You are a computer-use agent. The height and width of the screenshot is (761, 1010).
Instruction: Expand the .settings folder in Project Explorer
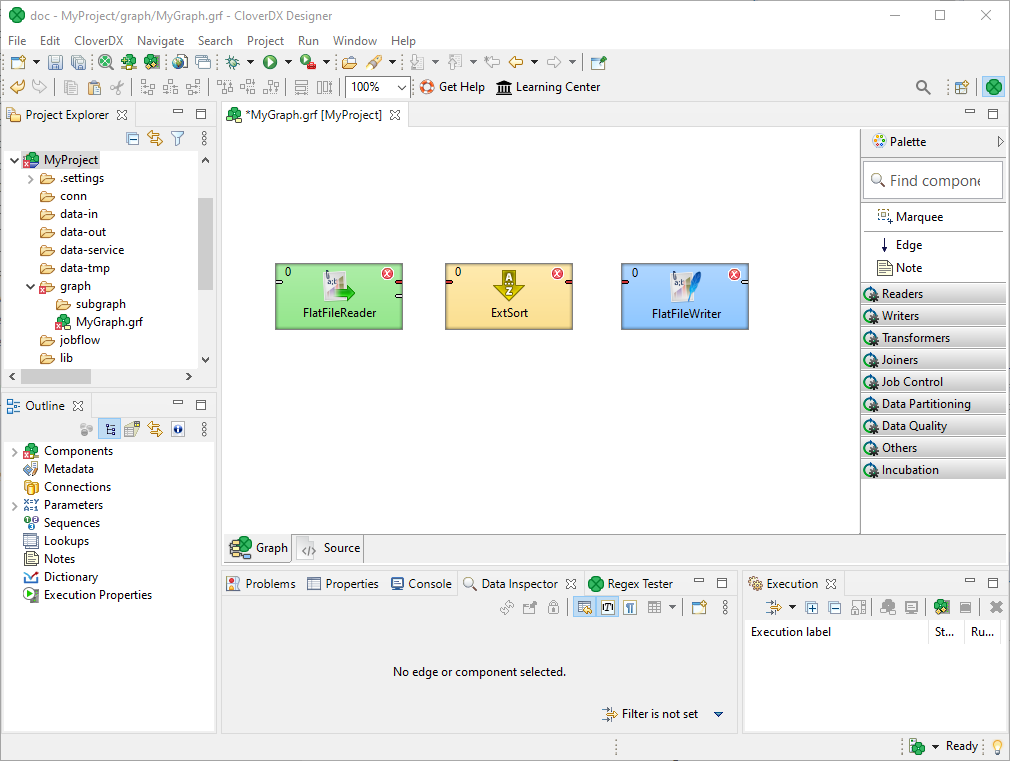pos(30,178)
